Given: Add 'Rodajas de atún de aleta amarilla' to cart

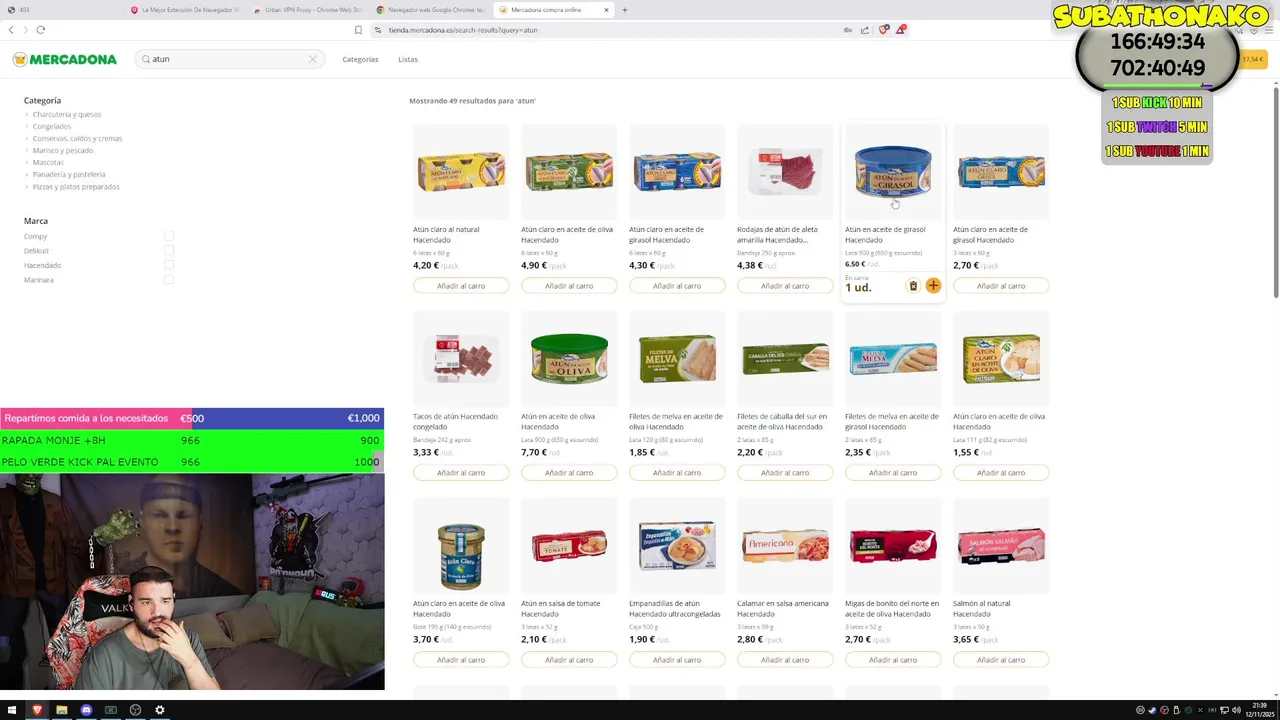Looking at the screenshot, I should (785, 286).
